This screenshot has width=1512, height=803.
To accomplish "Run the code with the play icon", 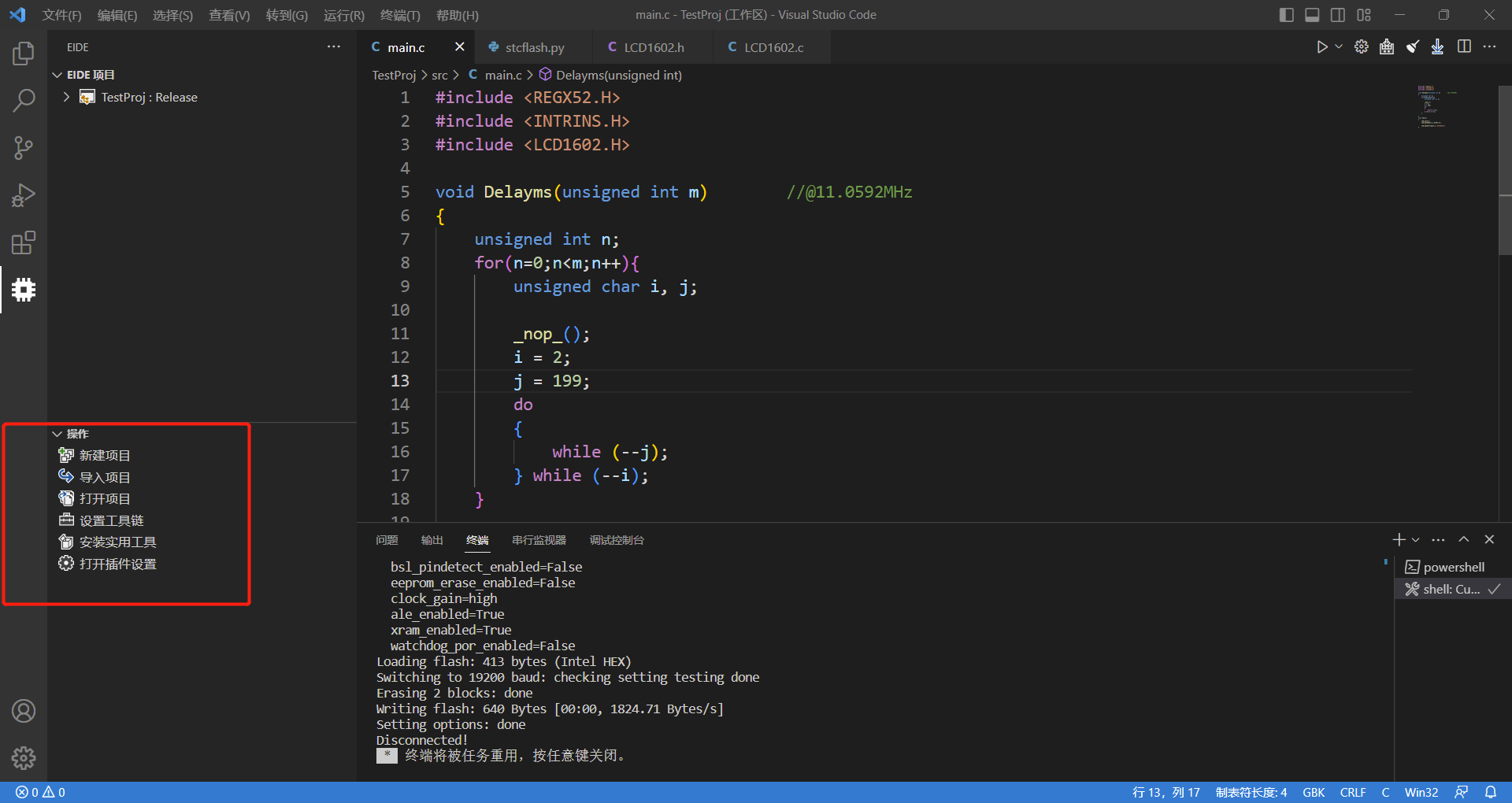I will pyautogui.click(x=1322, y=47).
